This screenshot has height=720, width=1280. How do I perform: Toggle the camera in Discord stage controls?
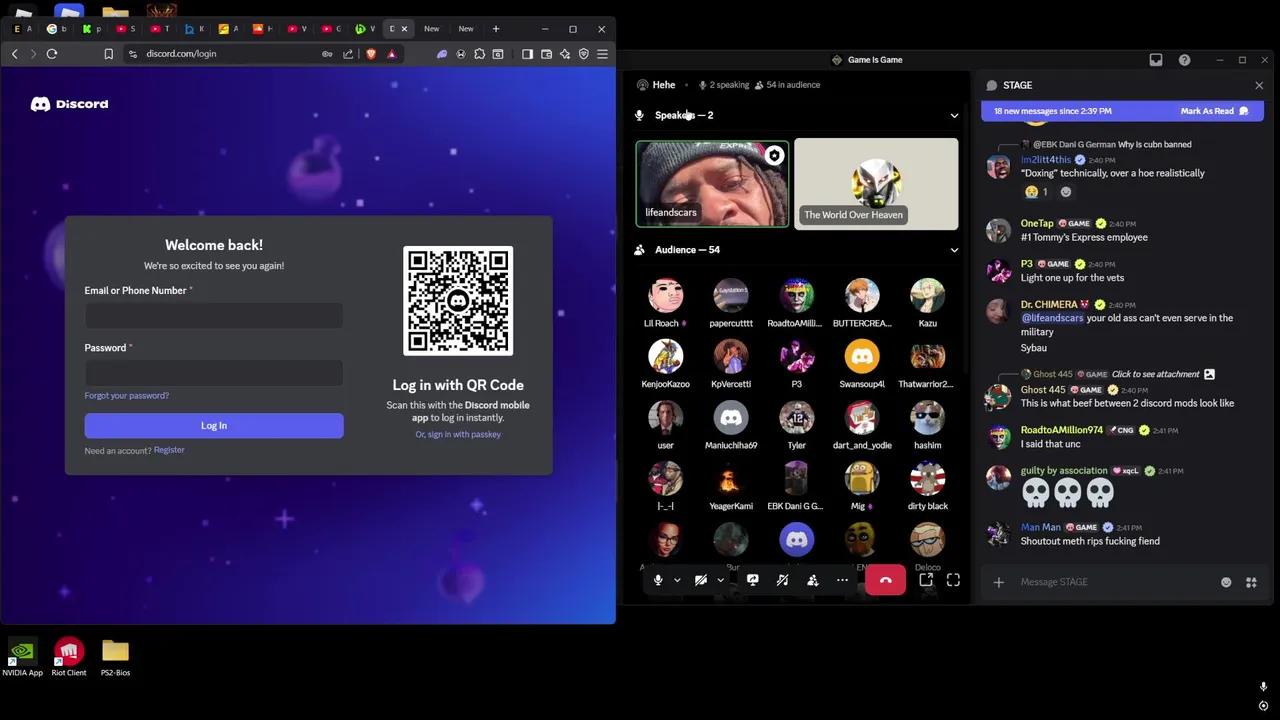pyautogui.click(x=701, y=580)
